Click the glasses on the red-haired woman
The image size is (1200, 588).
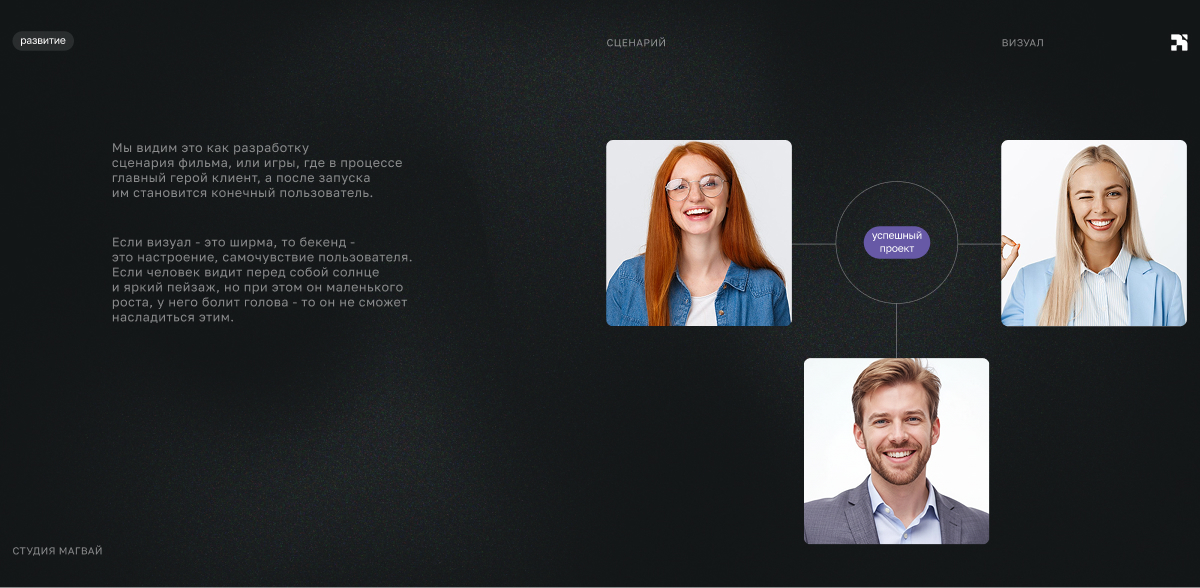695,187
